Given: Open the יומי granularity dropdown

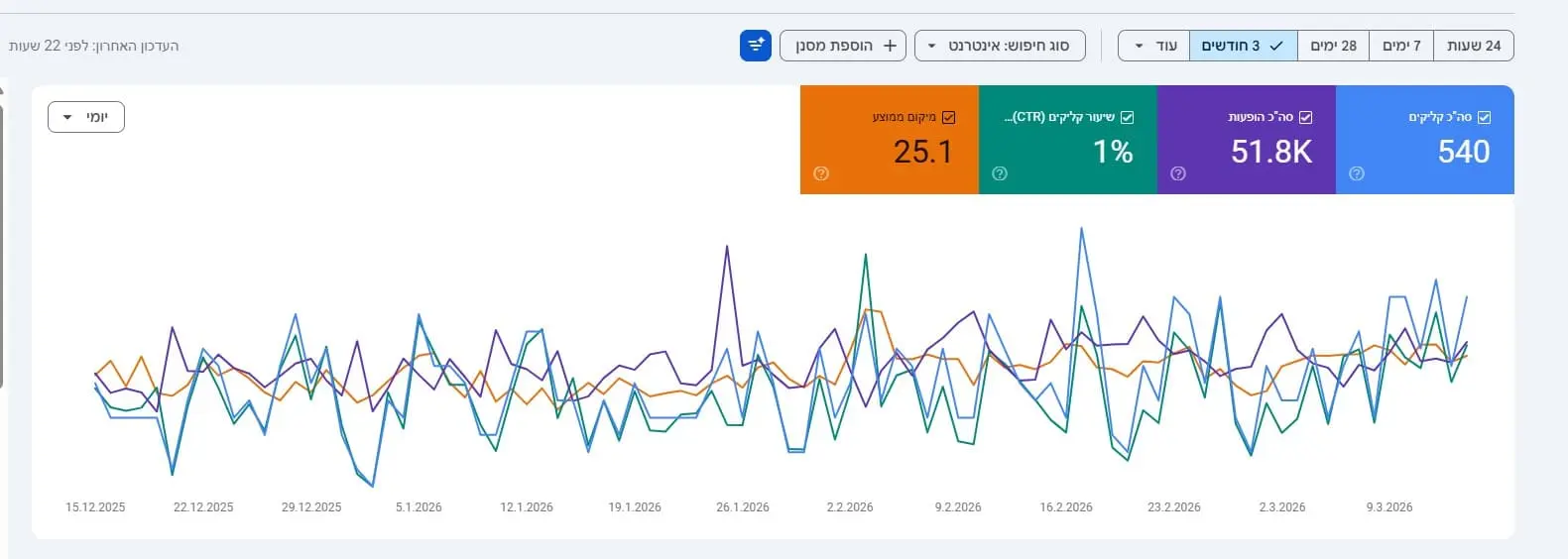Looking at the screenshot, I should [x=86, y=117].
